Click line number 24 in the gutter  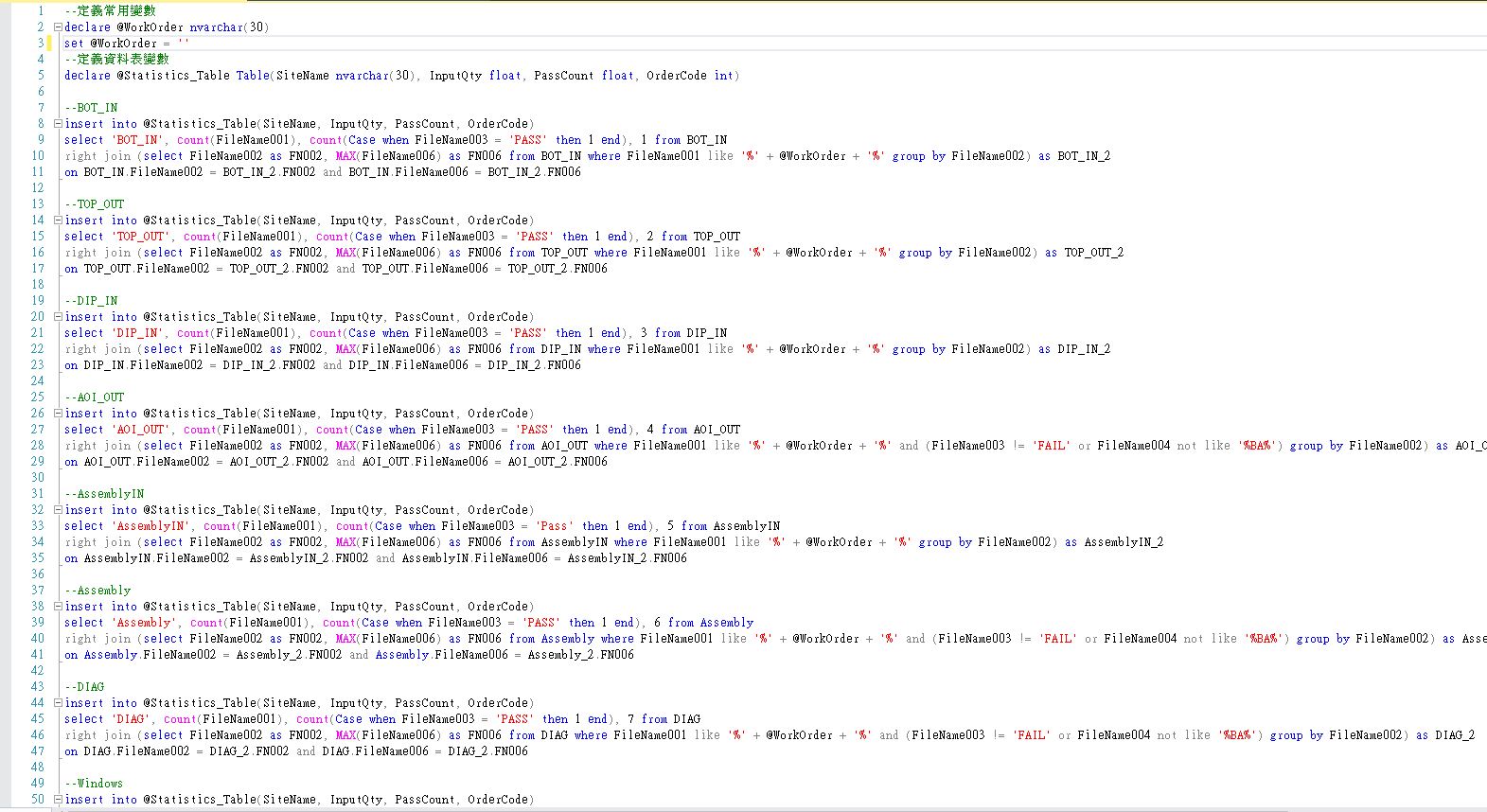(38, 381)
